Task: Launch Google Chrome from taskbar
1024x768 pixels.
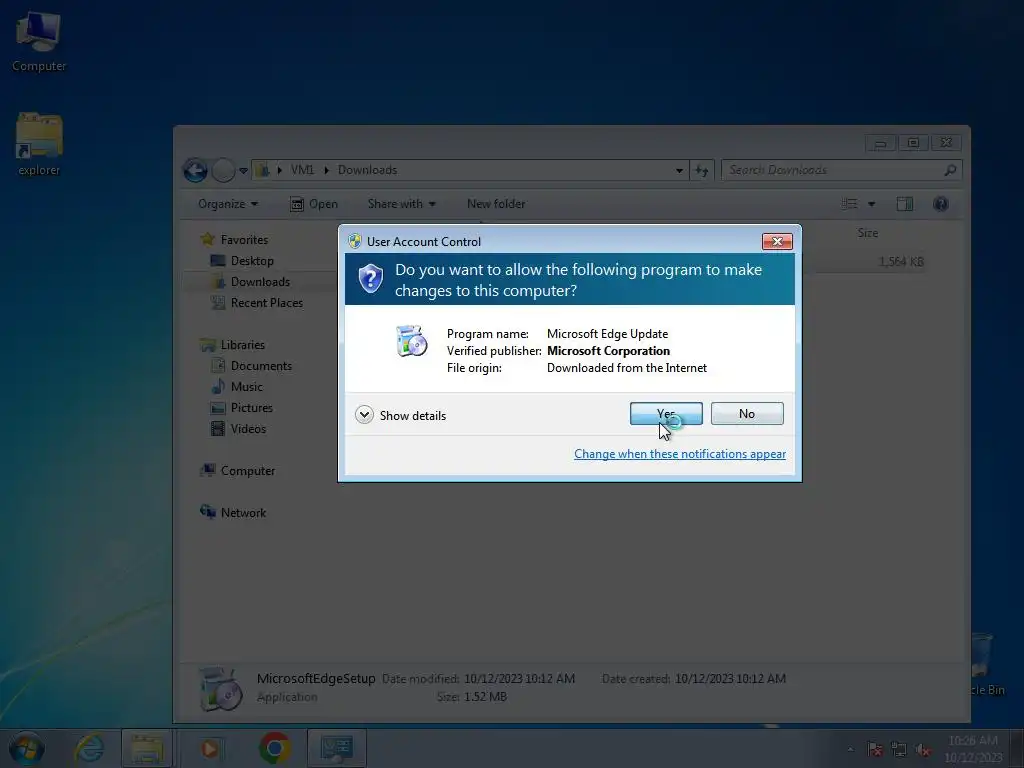Action: pos(275,748)
